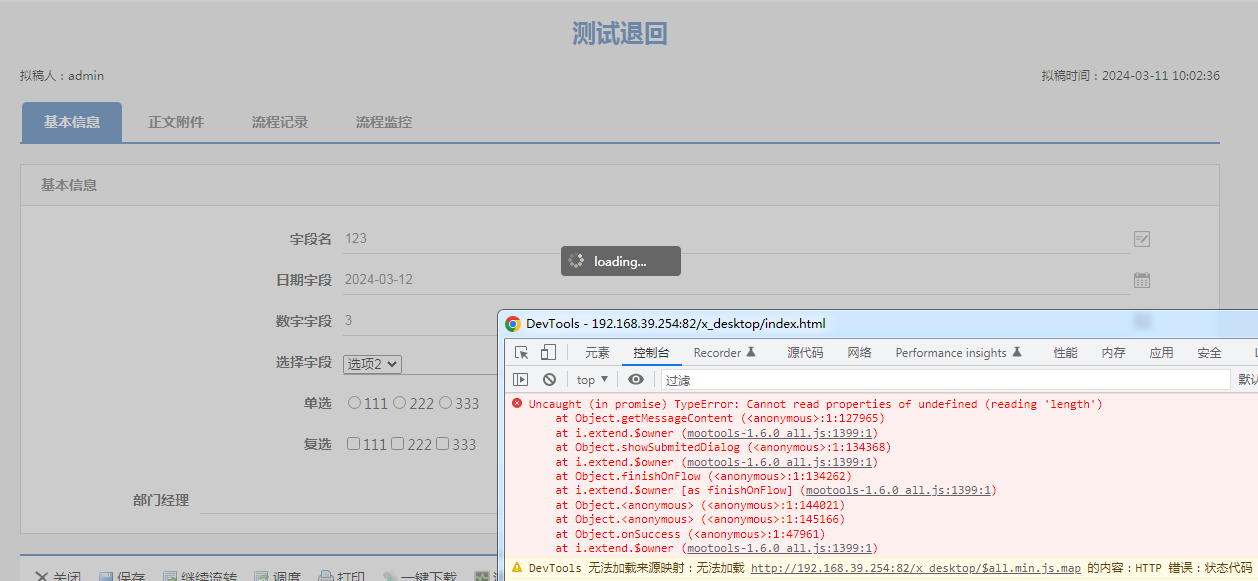
Task: Click the 一键下载 download button
Action: [419, 576]
